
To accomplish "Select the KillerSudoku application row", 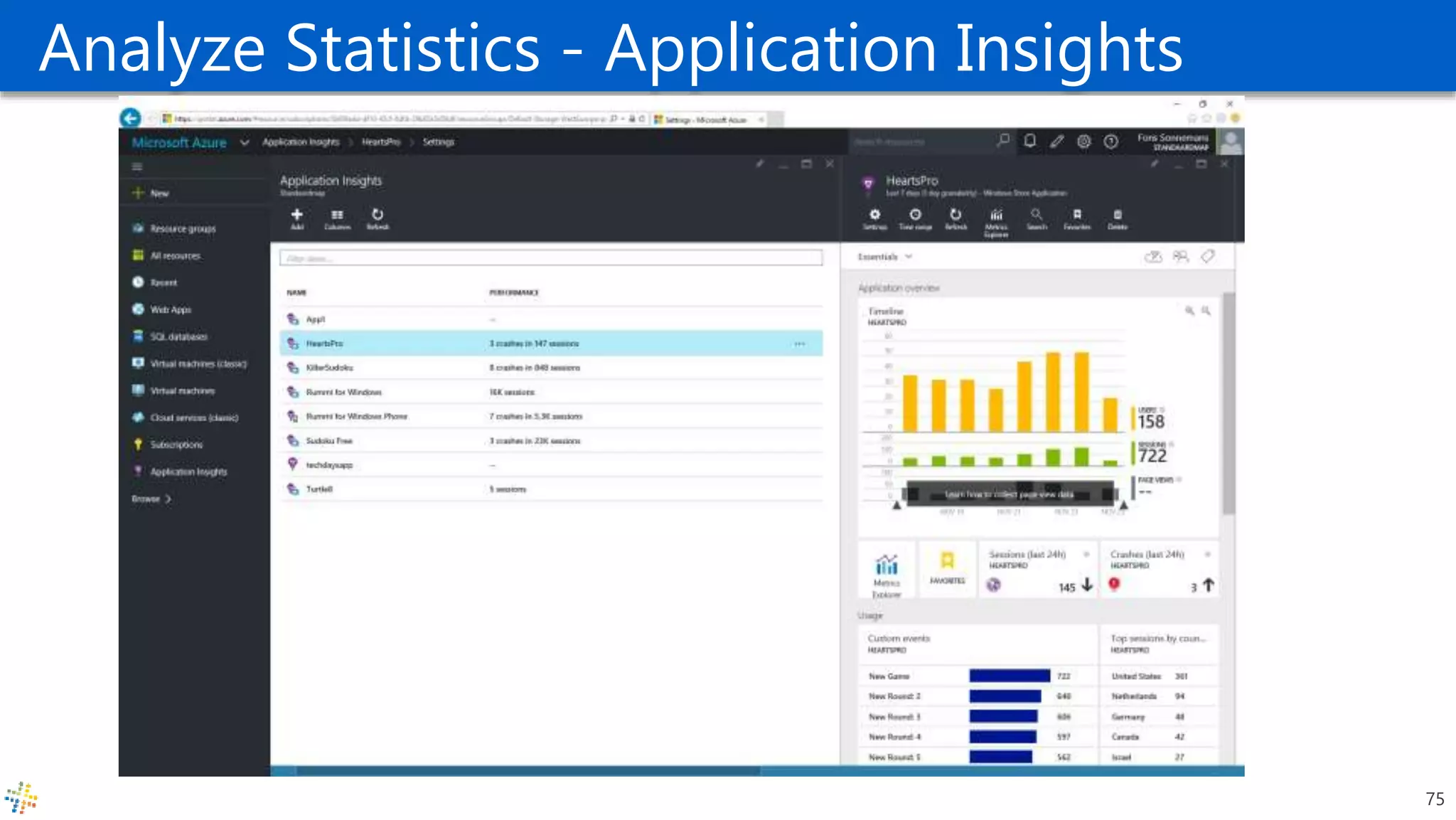I will click(551, 368).
